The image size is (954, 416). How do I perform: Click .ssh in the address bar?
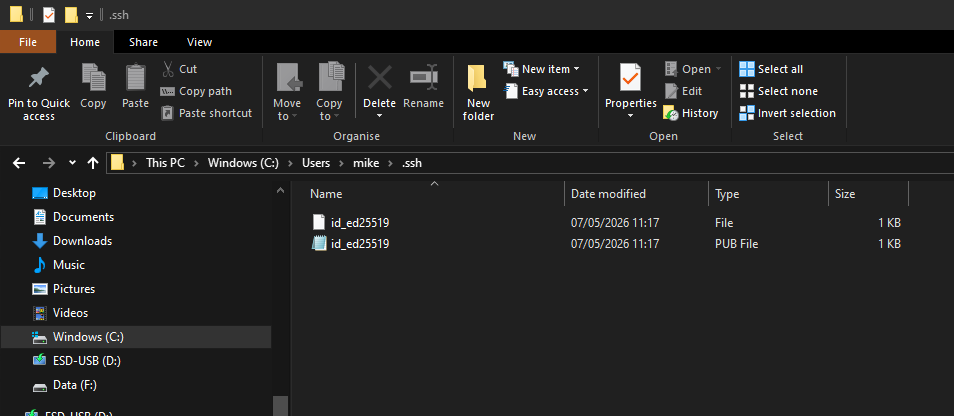[x=411, y=163]
